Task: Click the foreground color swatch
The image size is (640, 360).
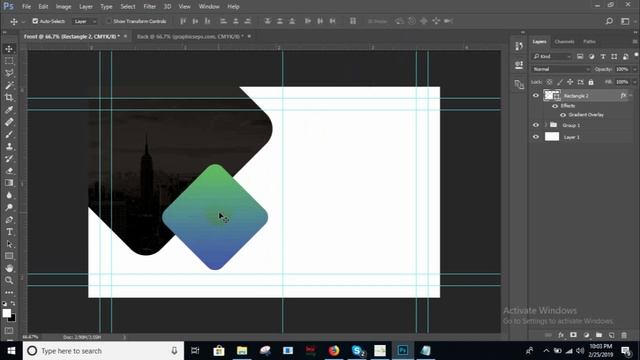Action: click(7, 313)
